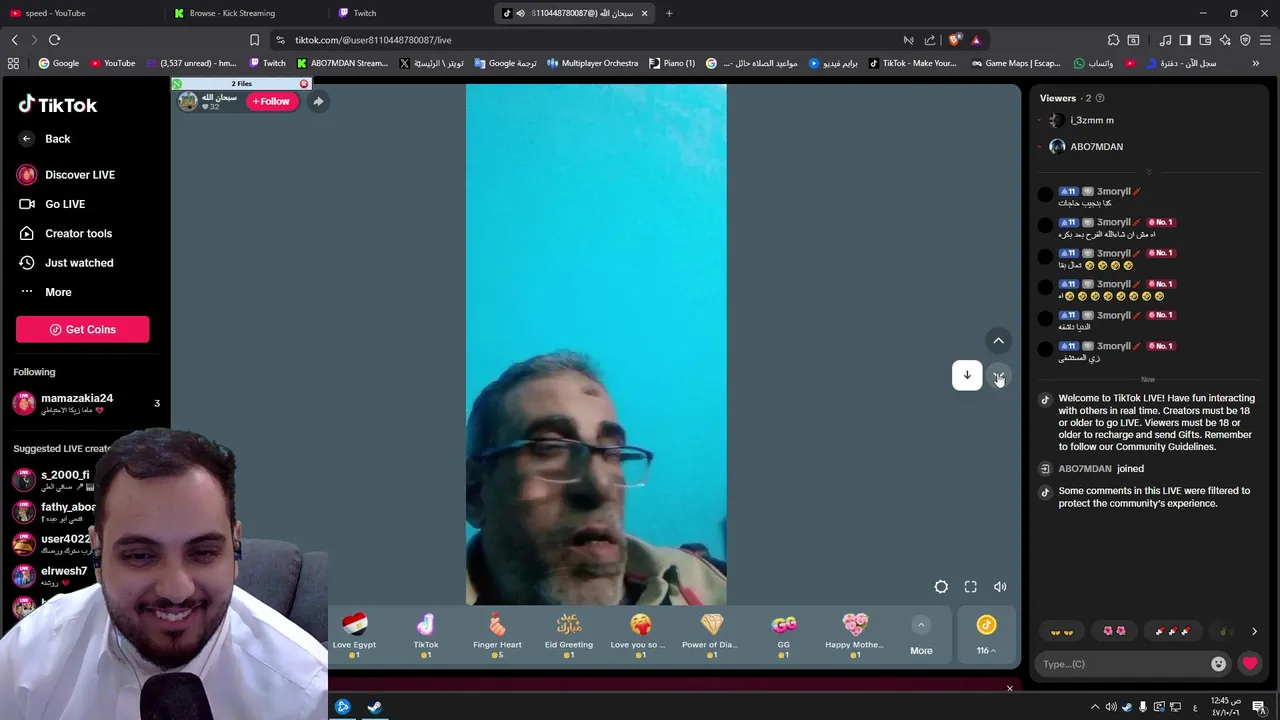Open the coin balance 116 dropdown

986,636
